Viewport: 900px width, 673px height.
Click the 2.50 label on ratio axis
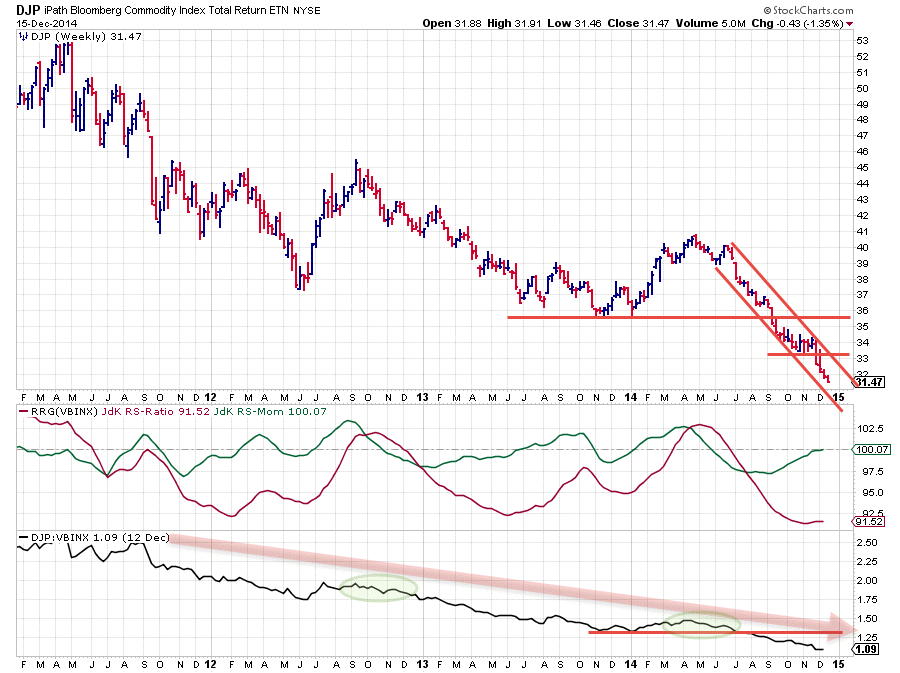867,543
